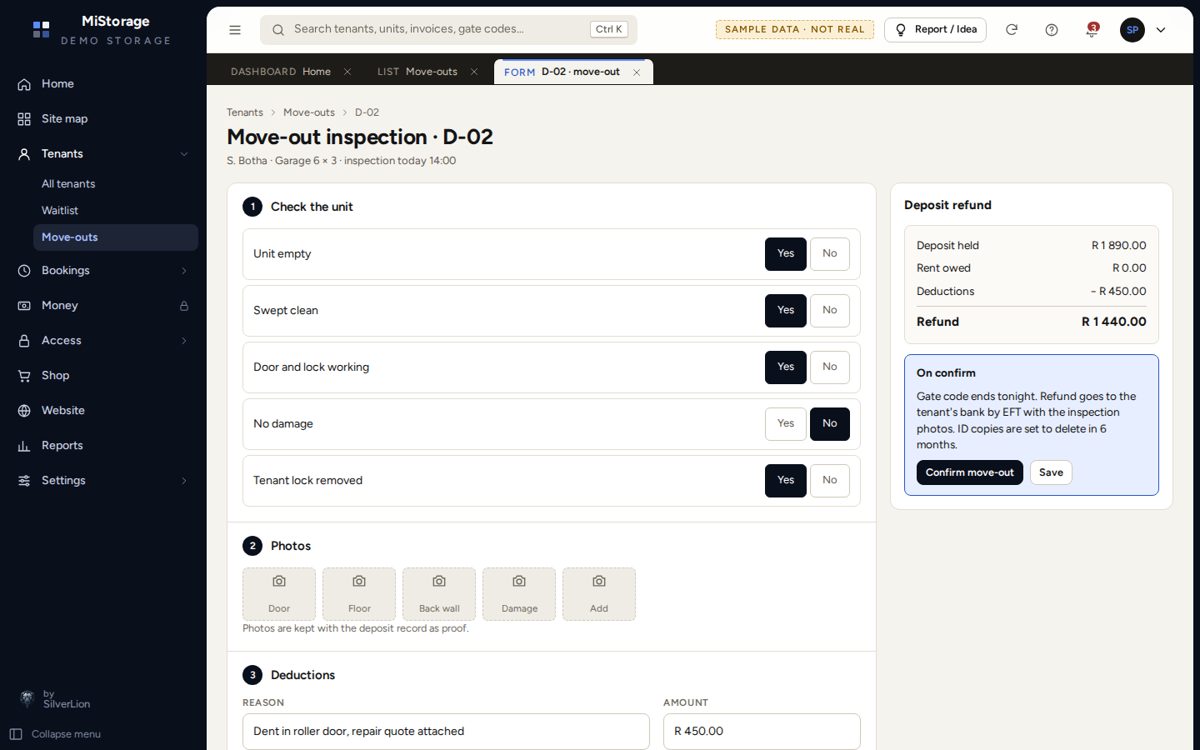Go to Tenants breadcrumb link
The height and width of the screenshot is (750, 1200).
click(x=245, y=113)
